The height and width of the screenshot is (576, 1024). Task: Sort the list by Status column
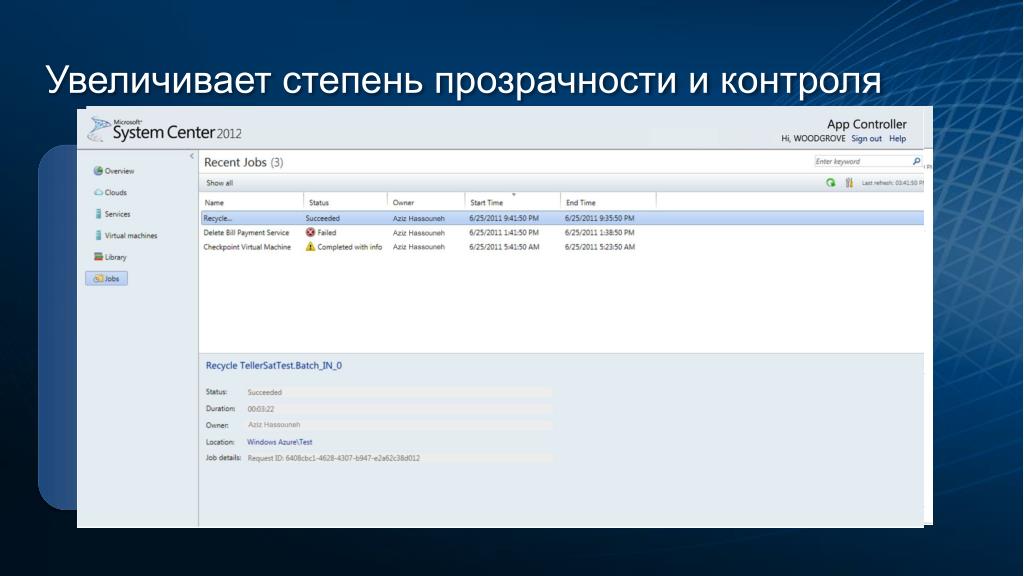[x=319, y=203]
